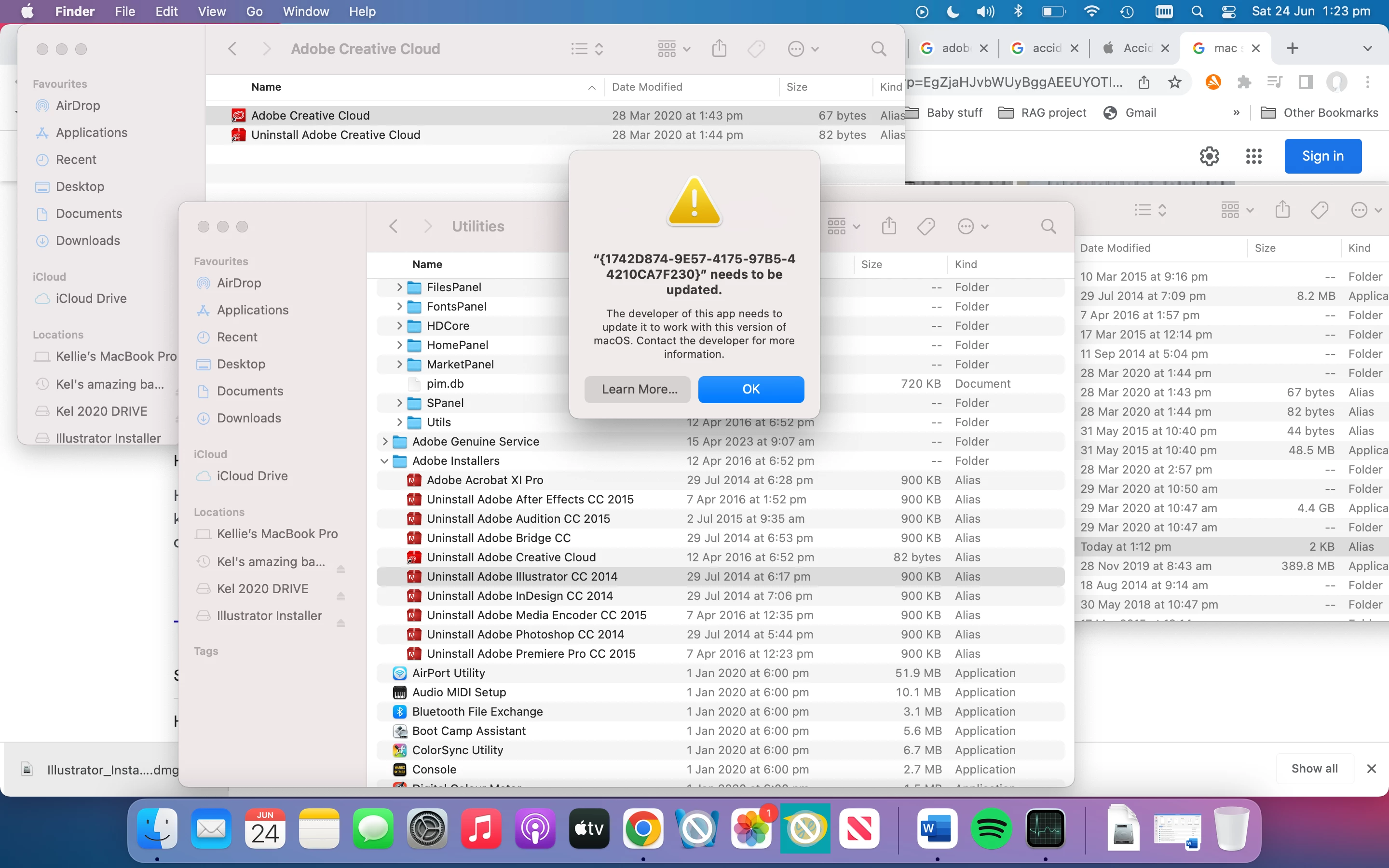Eject the Illustrator Installer volume
The image size is (1389, 868).
340,623
